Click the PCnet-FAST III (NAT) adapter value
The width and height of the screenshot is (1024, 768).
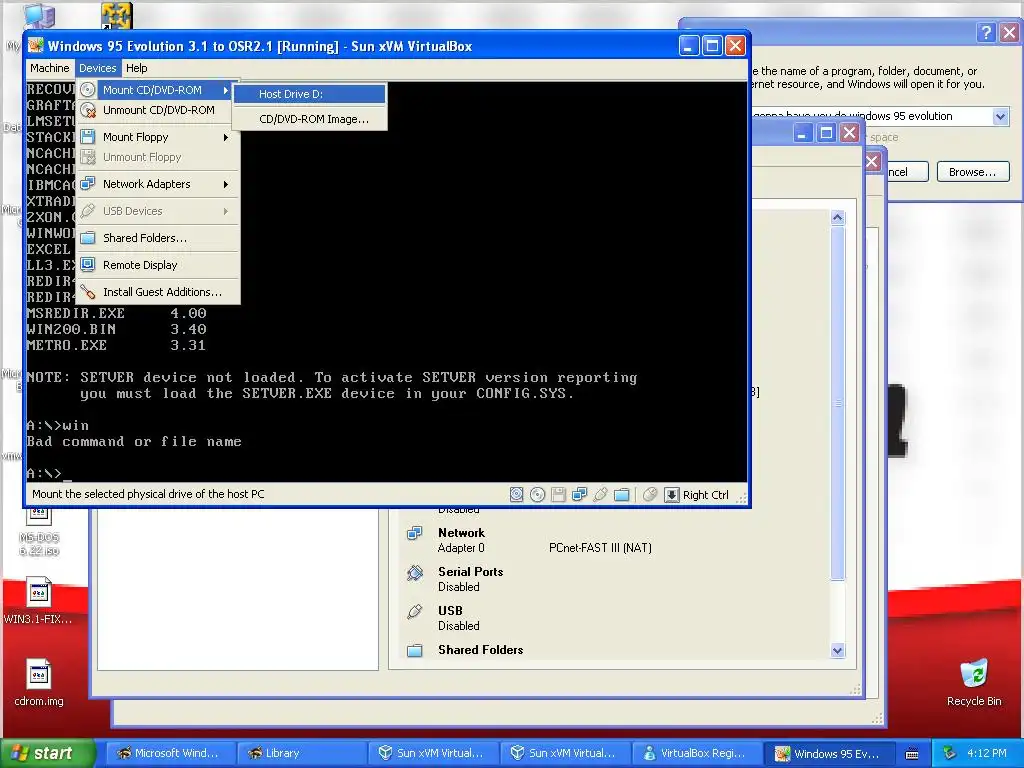[x=600, y=548]
